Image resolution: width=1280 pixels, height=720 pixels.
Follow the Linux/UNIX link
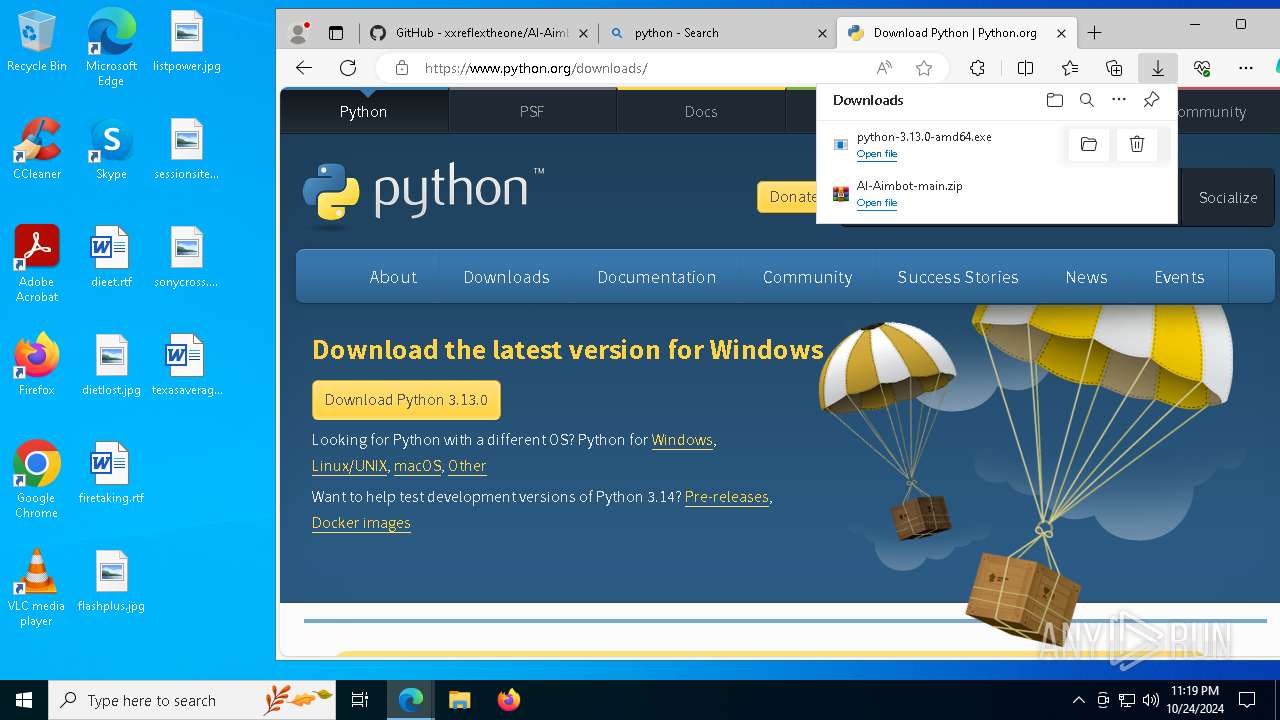tap(349, 466)
